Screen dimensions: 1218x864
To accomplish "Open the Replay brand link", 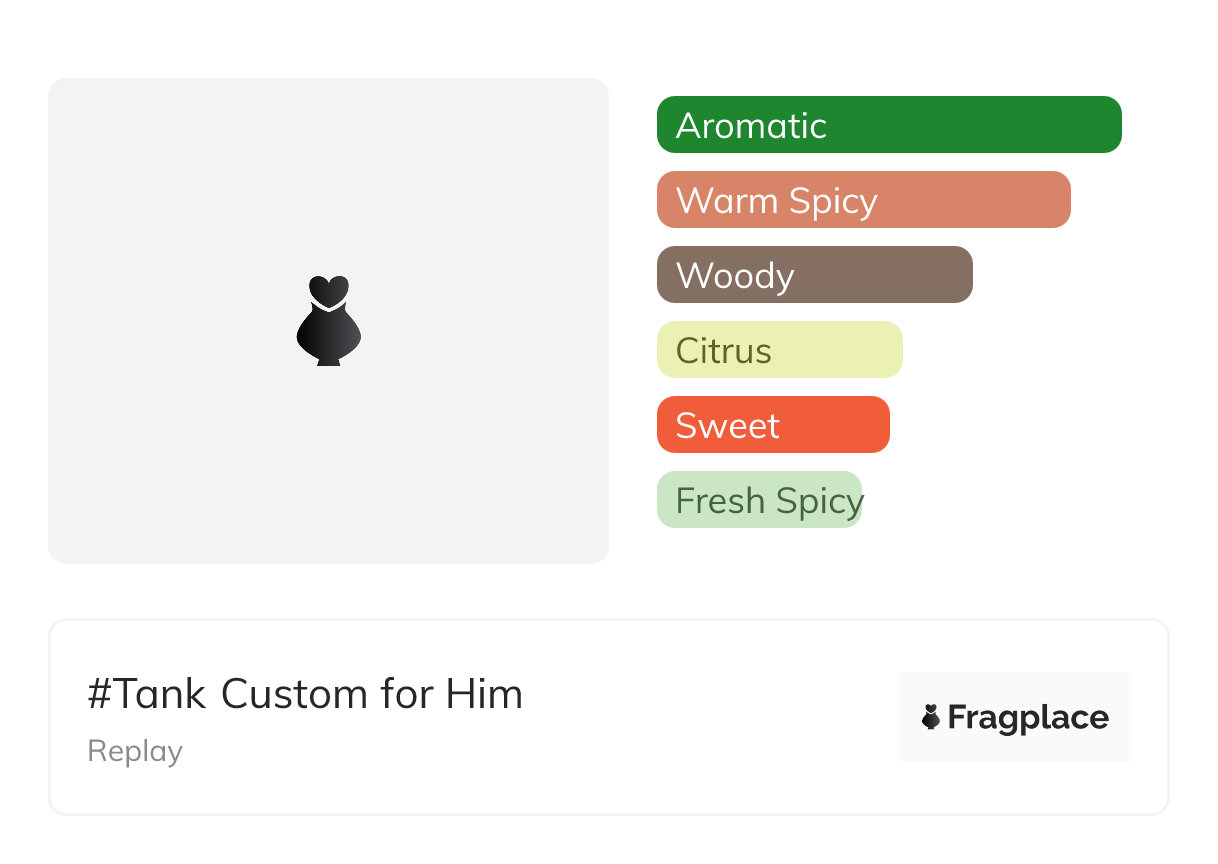I will (x=135, y=751).
